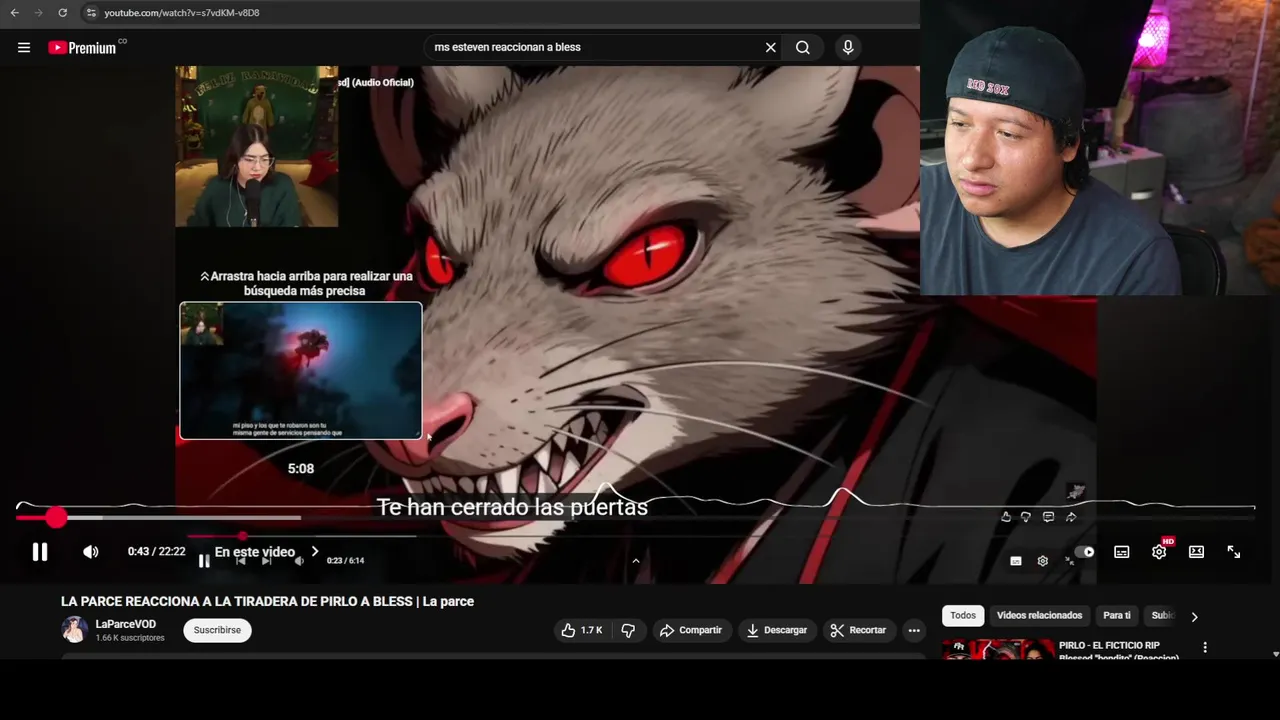Mute the main video volume
The height and width of the screenshot is (720, 1280).
click(x=91, y=552)
